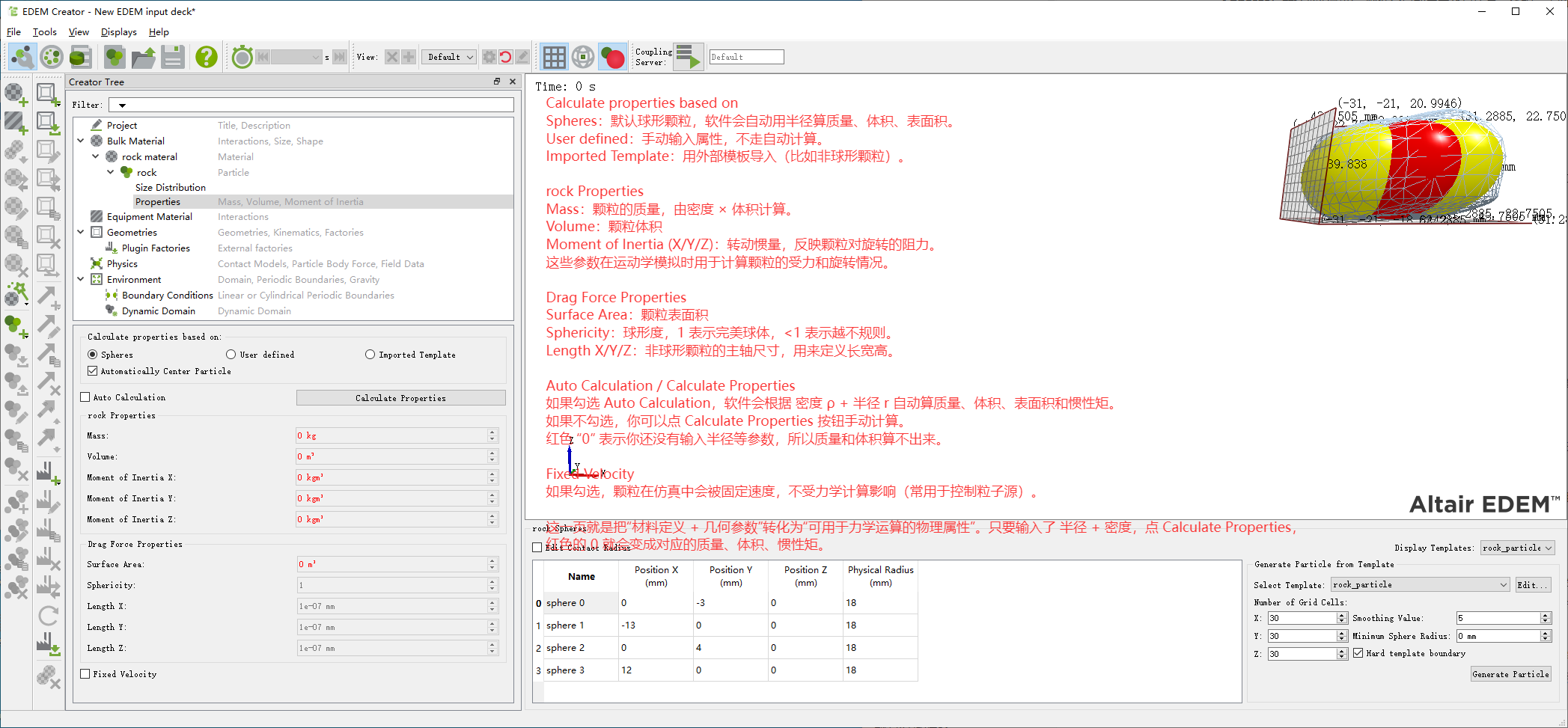Enable the Fixed Velocity checkbox
Image resolution: width=1568 pixels, height=728 pixels.
point(85,674)
